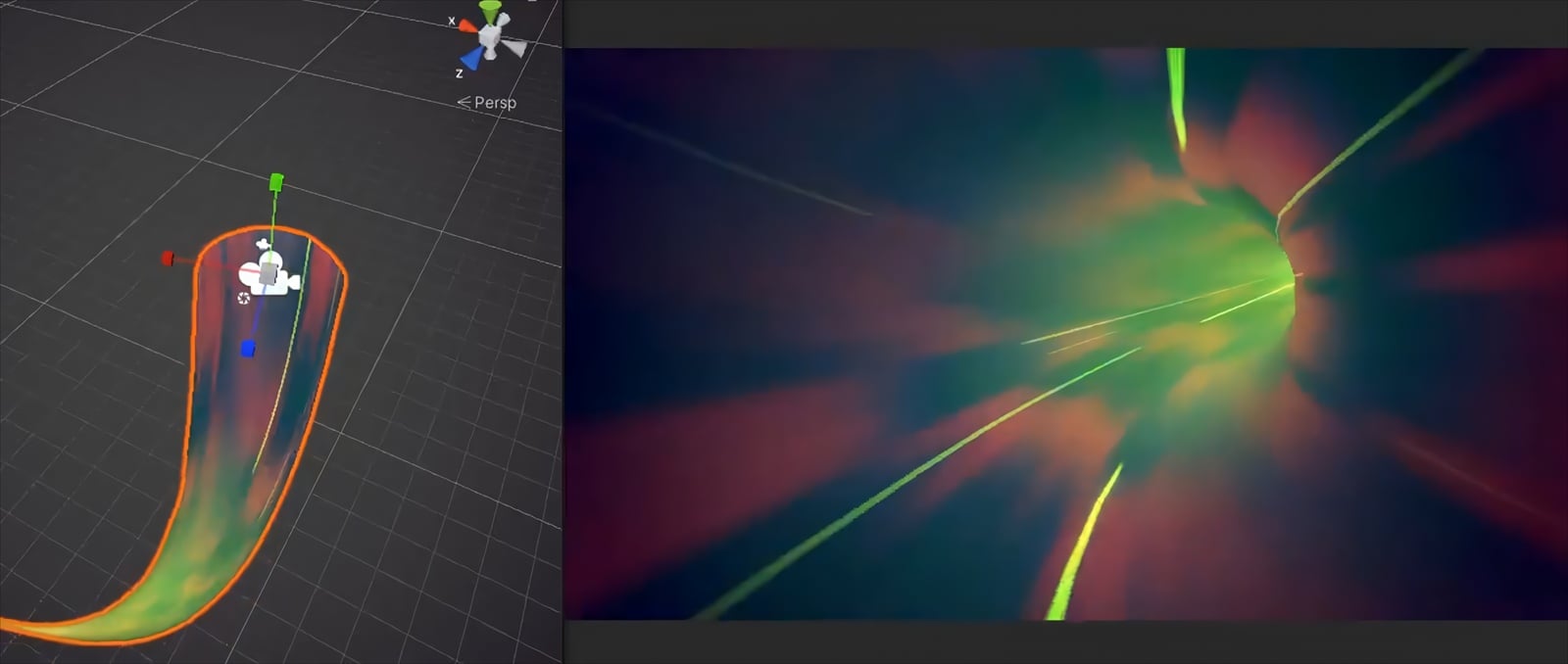The height and width of the screenshot is (664, 1568).
Task: Click the blue Z-axis scale handle cube
Action: tap(248, 349)
